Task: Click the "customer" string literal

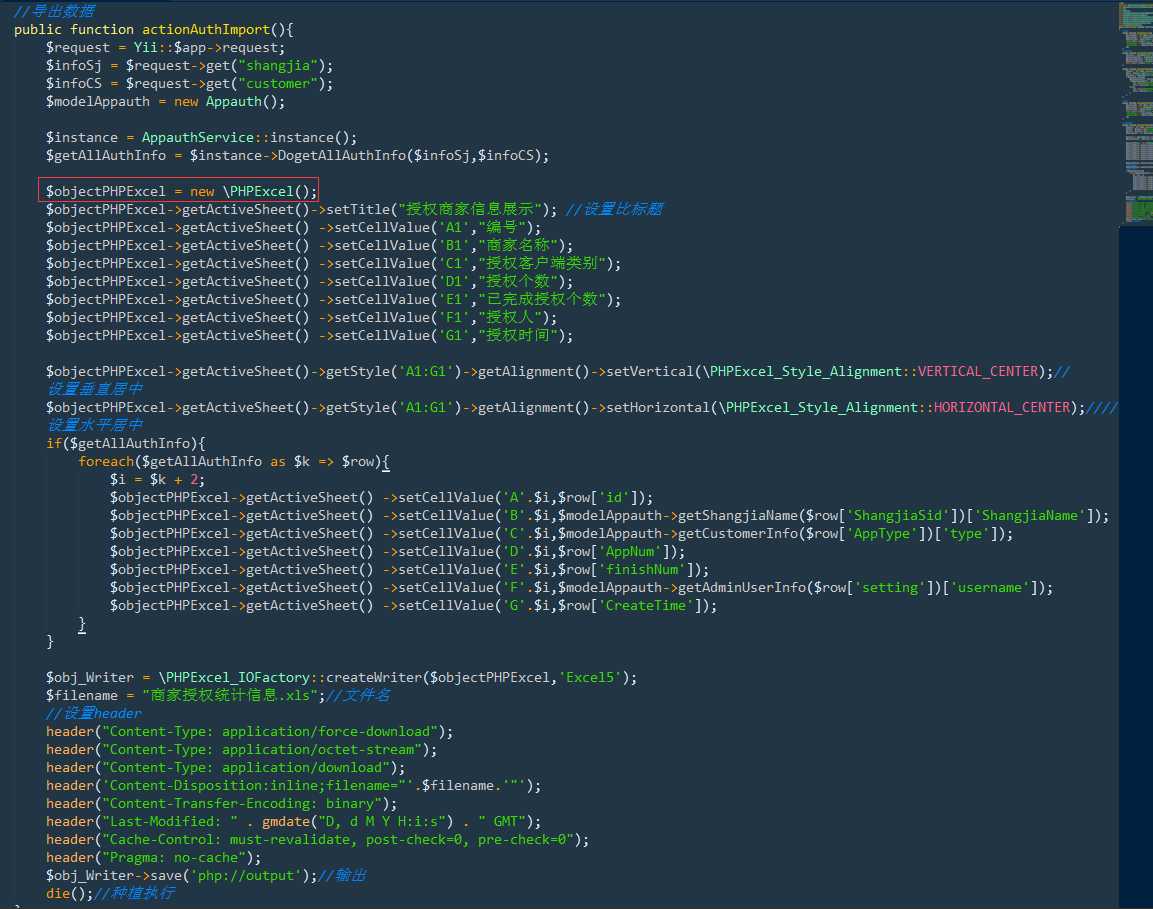Action: [x=278, y=83]
